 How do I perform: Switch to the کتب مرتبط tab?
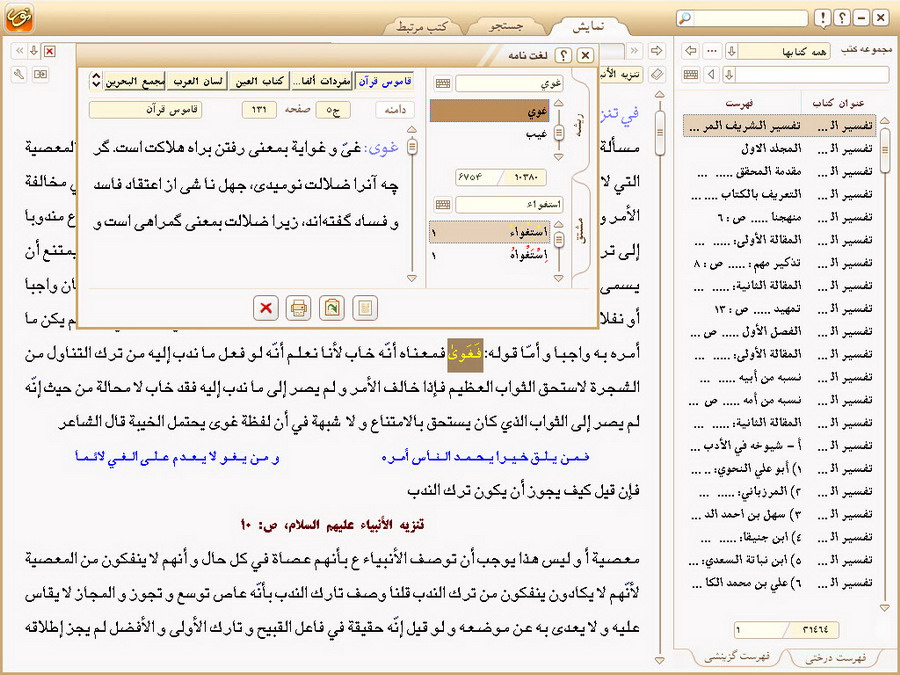[422, 26]
